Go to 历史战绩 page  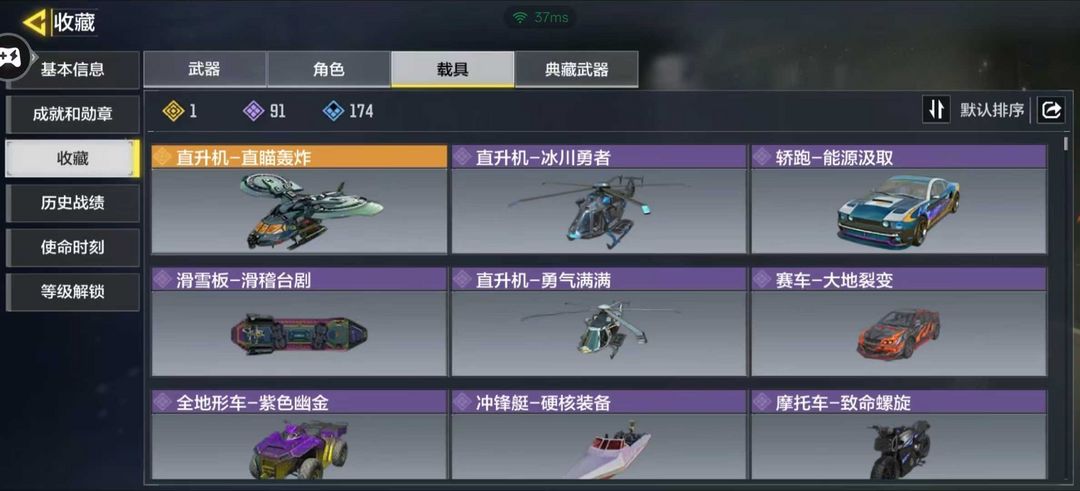72,203
